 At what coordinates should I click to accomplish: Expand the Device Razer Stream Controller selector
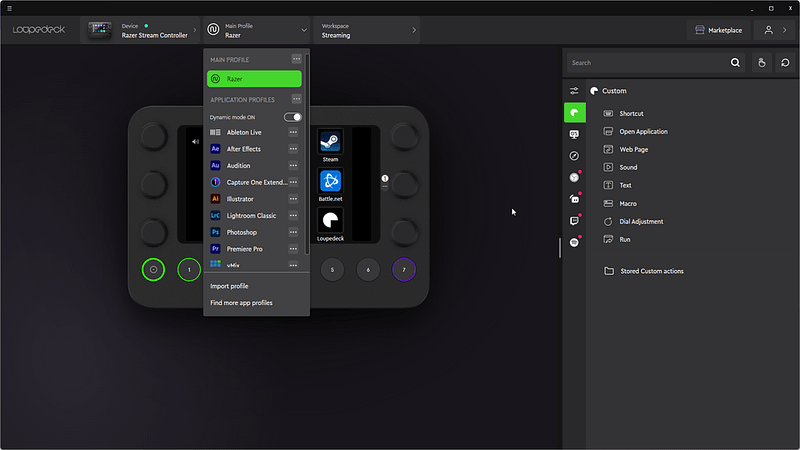(140, 30)
